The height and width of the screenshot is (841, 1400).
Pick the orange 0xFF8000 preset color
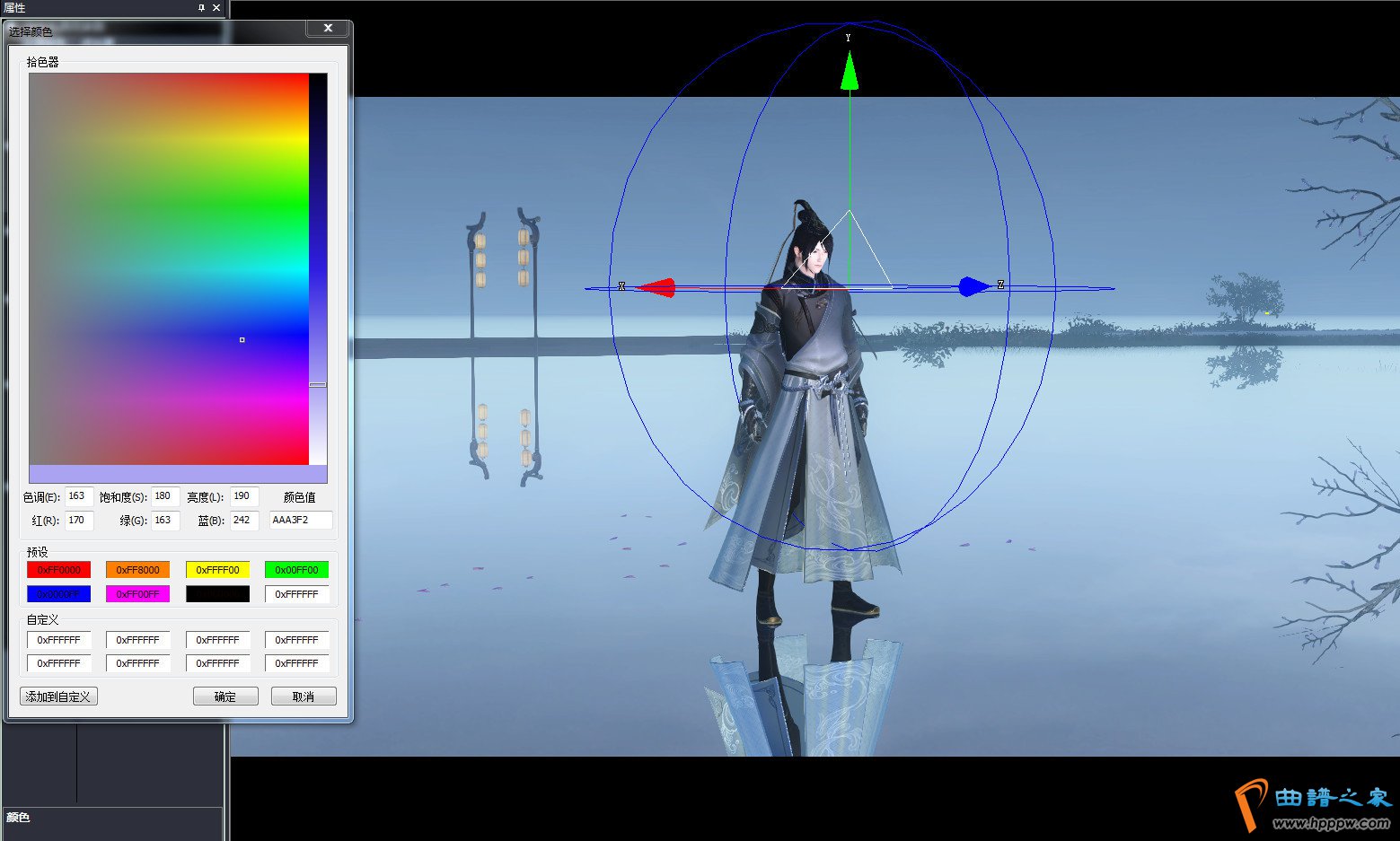click(137, 570)
